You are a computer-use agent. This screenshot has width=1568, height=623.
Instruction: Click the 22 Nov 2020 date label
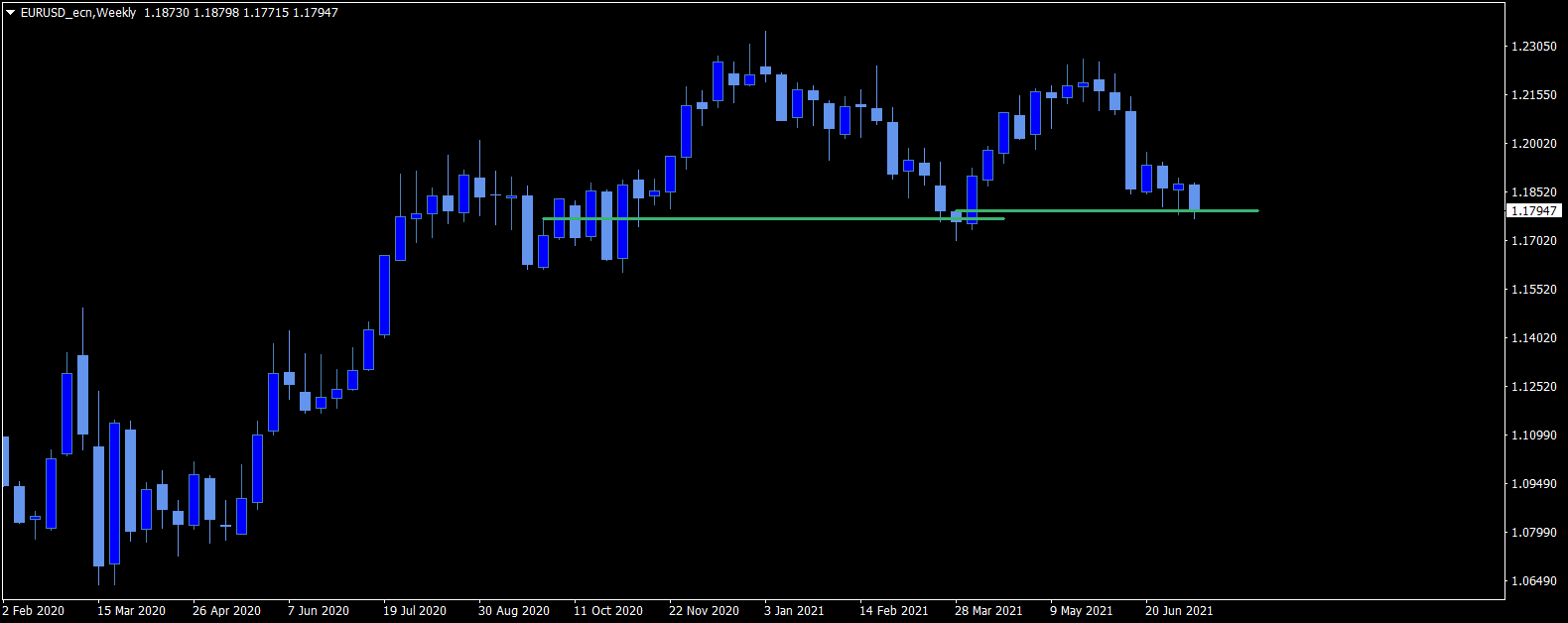point(704,611)
